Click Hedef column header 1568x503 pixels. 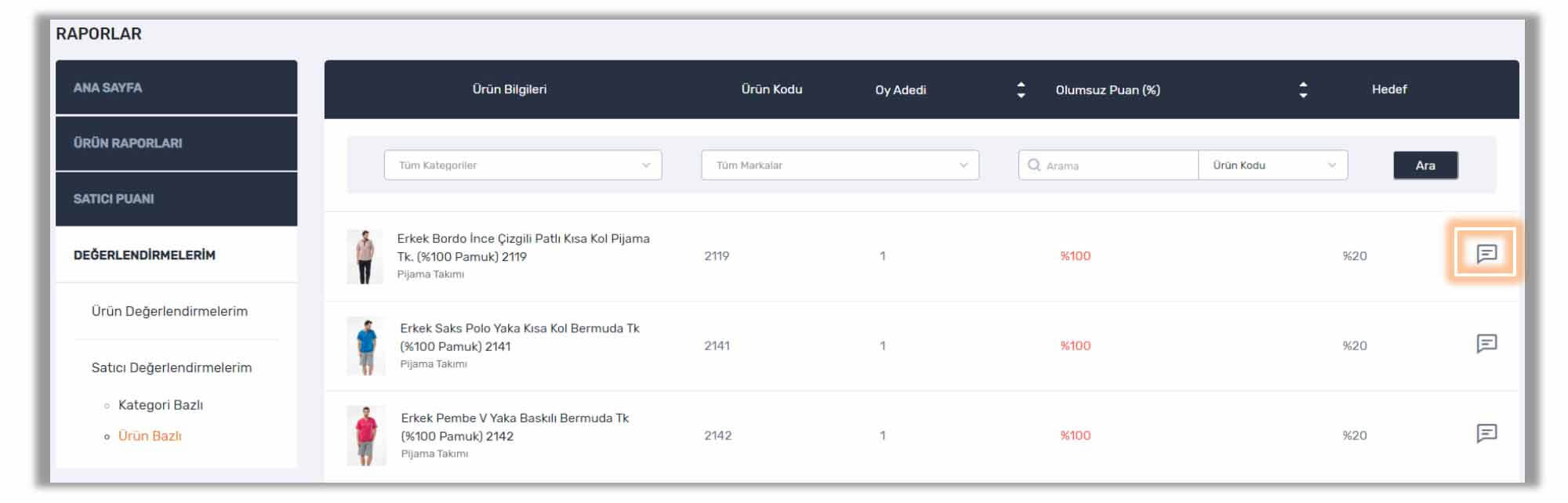coord(1389,89)
